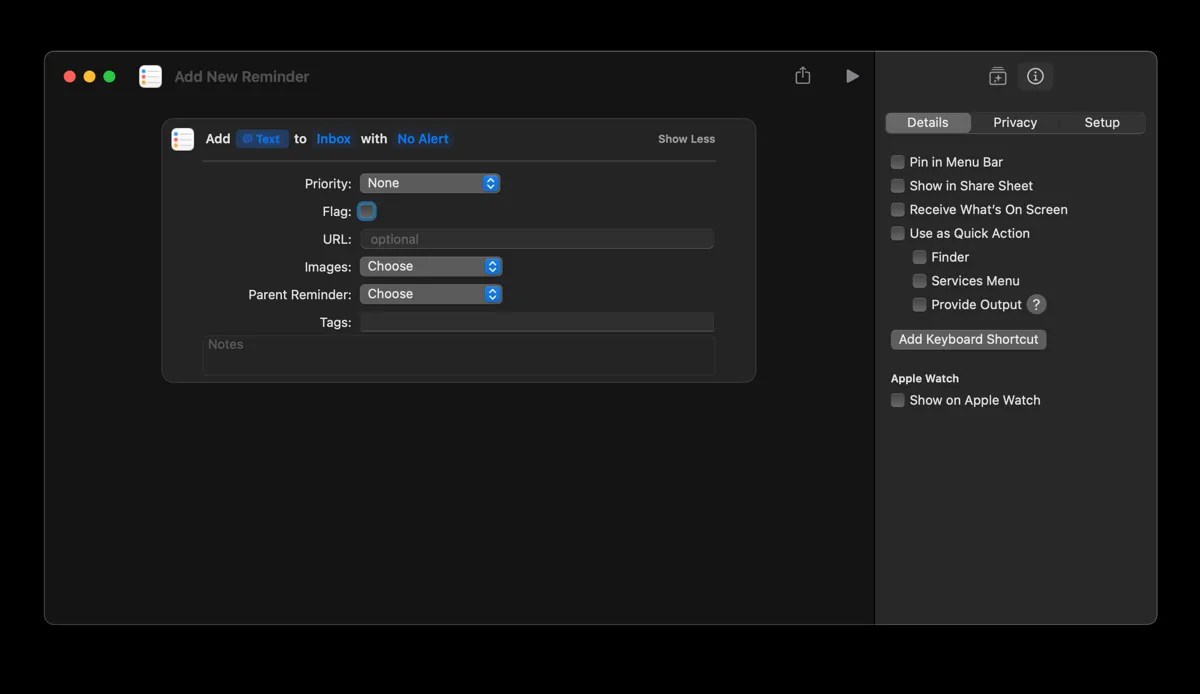Click Add Keyboard Shortcut

click(x=967, y=339)
